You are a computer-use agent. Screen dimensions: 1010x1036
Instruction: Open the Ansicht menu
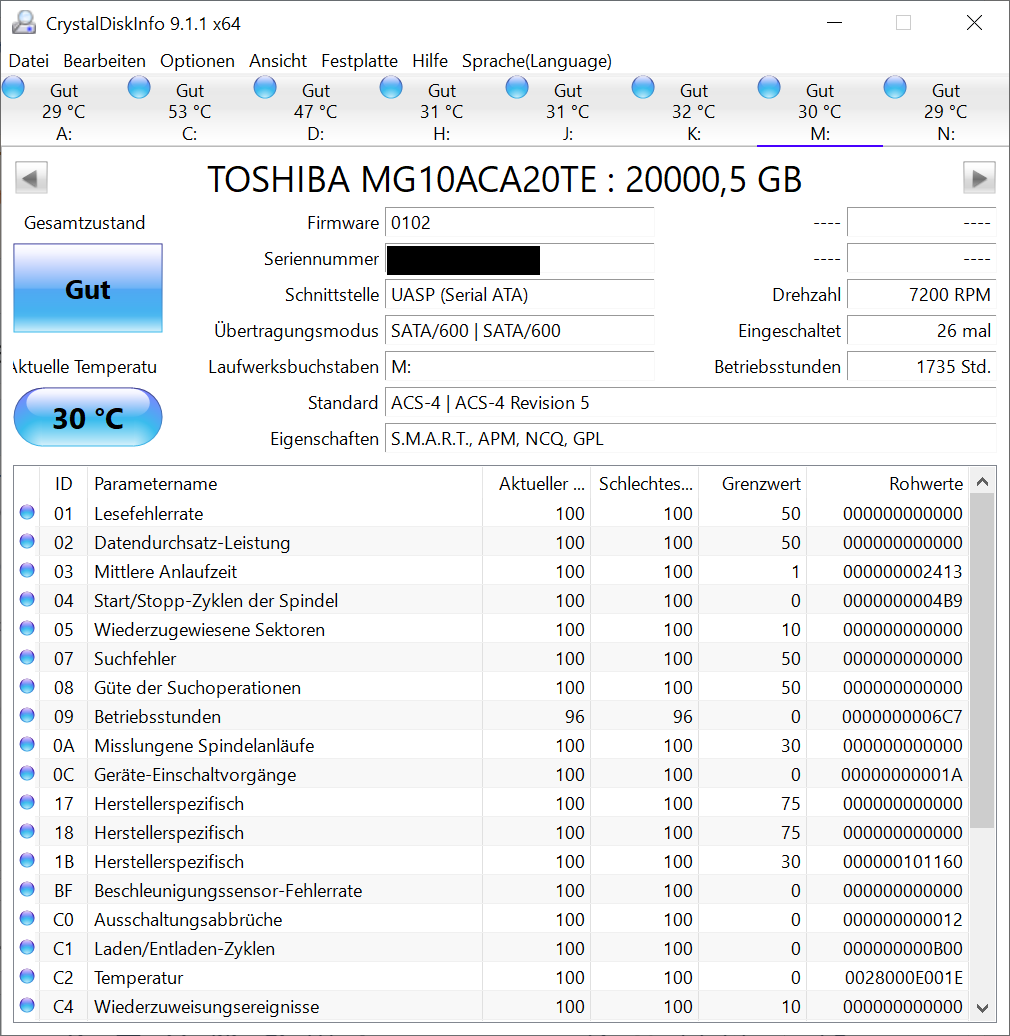coord(278,61)
